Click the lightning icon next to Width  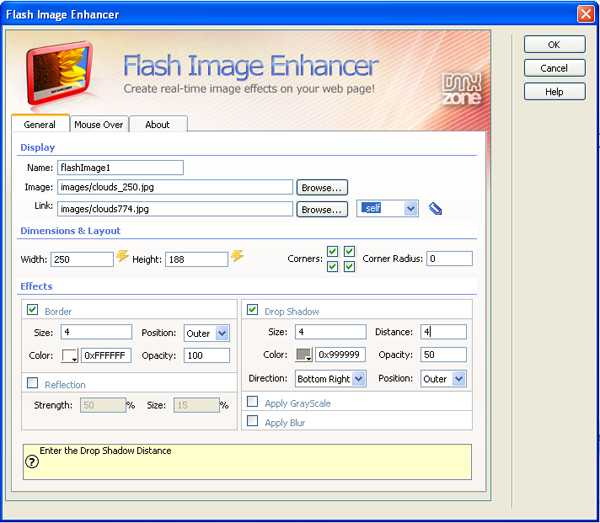pos(122,256)
